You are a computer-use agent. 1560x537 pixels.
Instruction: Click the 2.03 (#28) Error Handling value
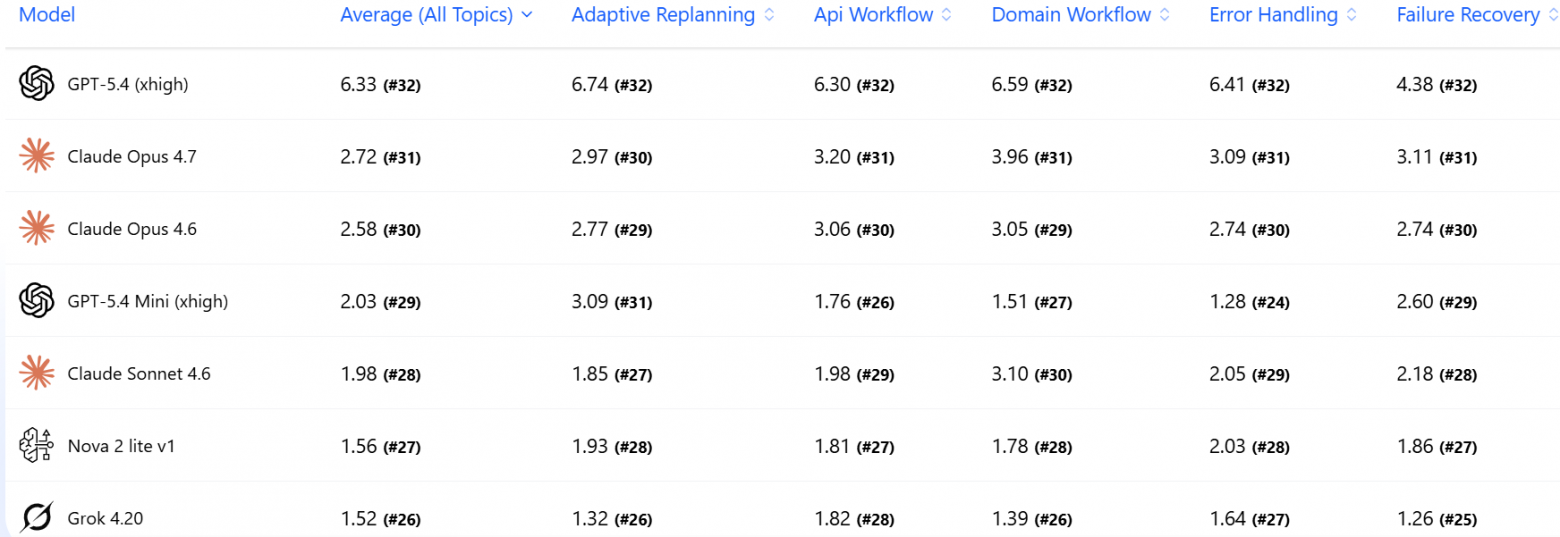(x=1249, y=446)
